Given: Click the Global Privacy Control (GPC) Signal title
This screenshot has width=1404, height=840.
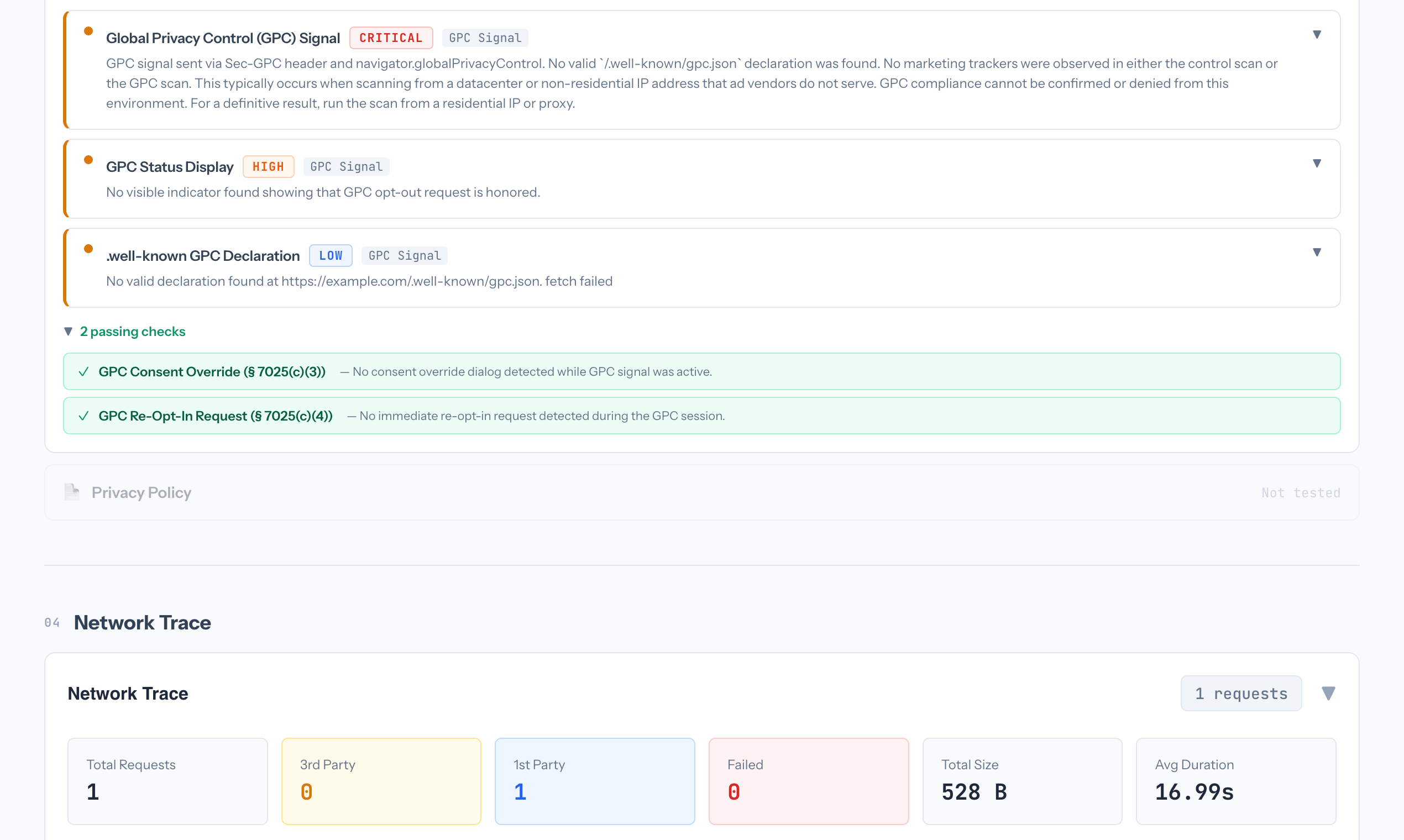Looking at the screenshot, I should pos(223,38).
